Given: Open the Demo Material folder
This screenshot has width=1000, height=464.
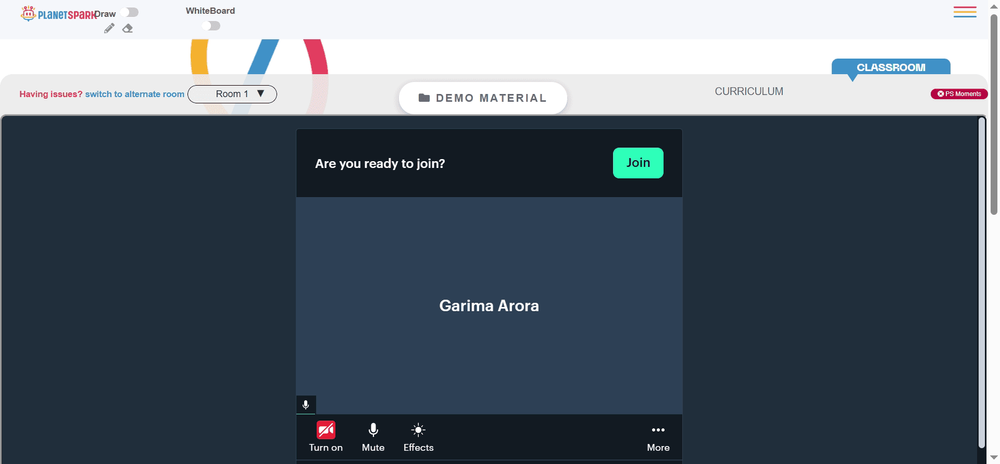Looking at the screenshot, I should tap(483, 98).
